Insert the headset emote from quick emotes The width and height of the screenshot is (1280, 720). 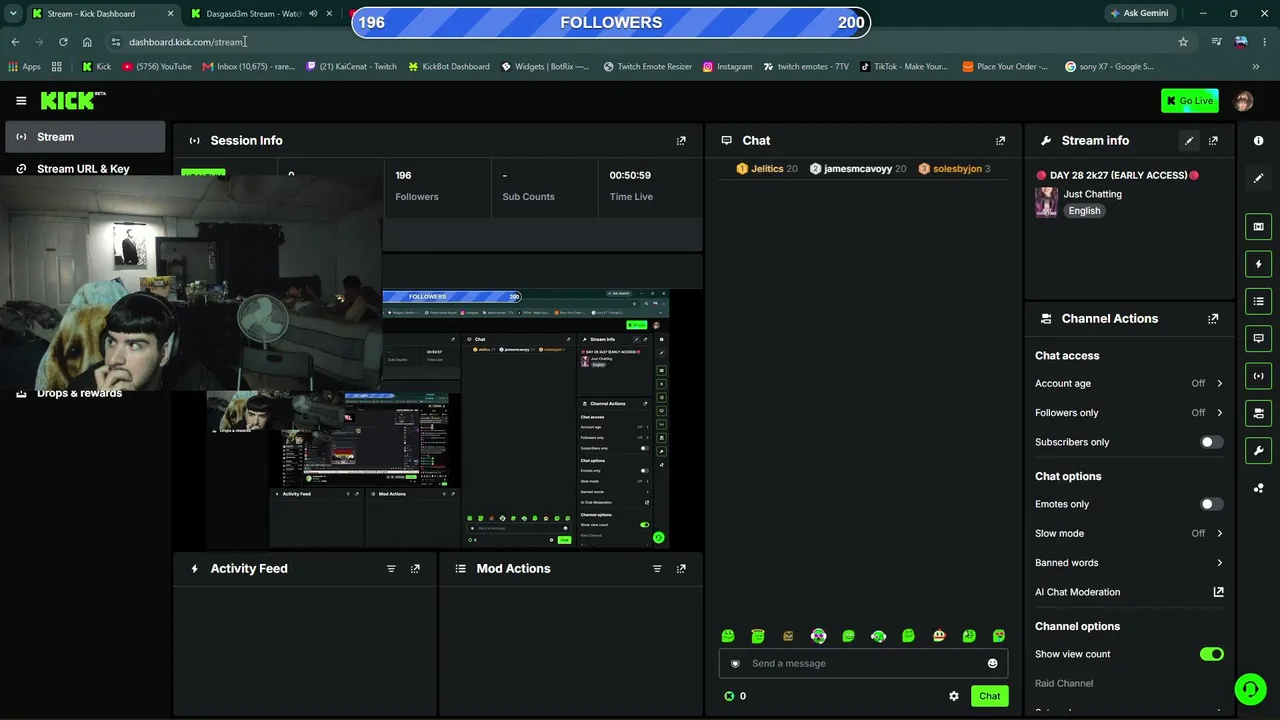[x=878, y=636]
